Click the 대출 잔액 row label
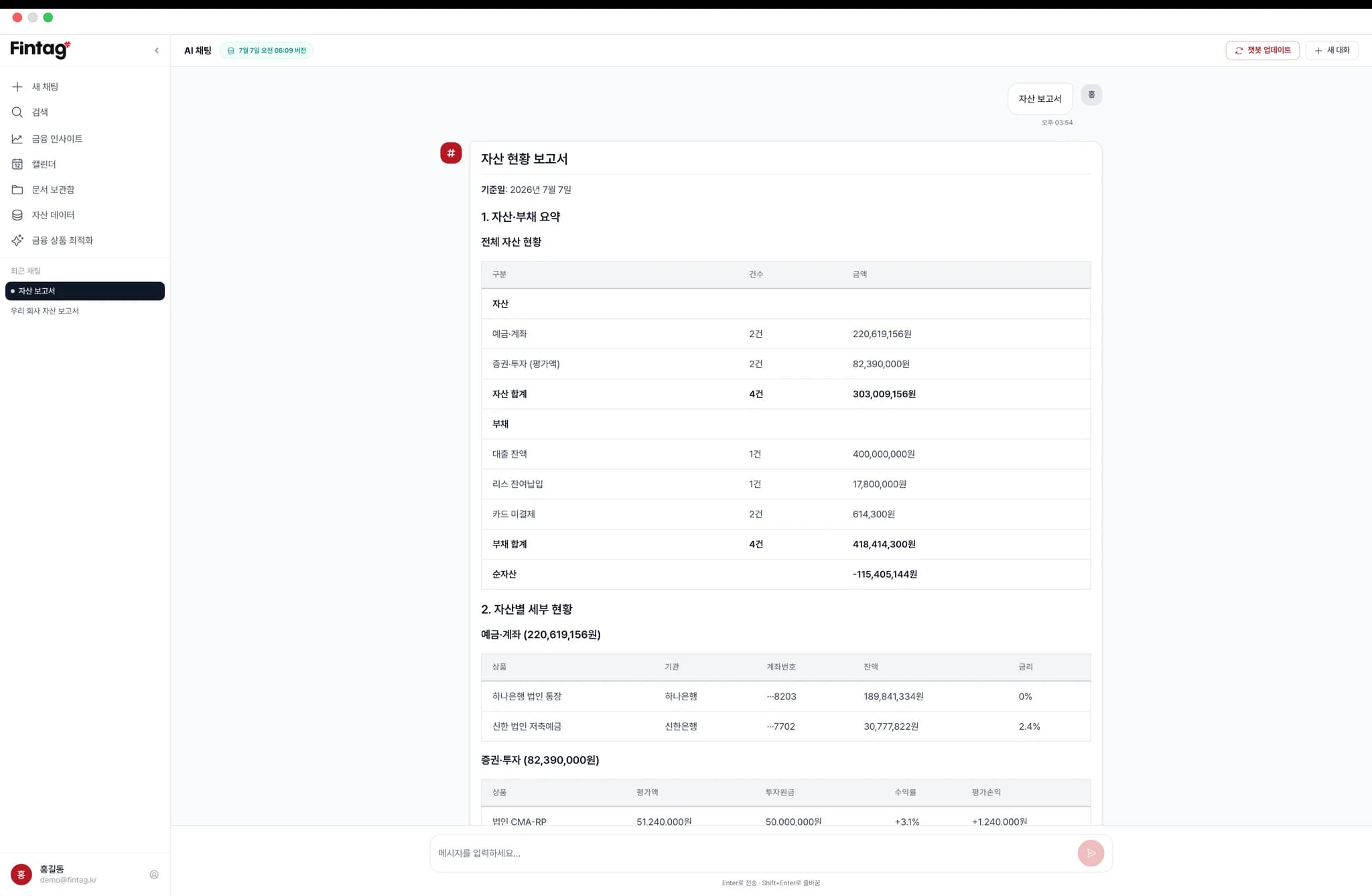 [509, 454]
